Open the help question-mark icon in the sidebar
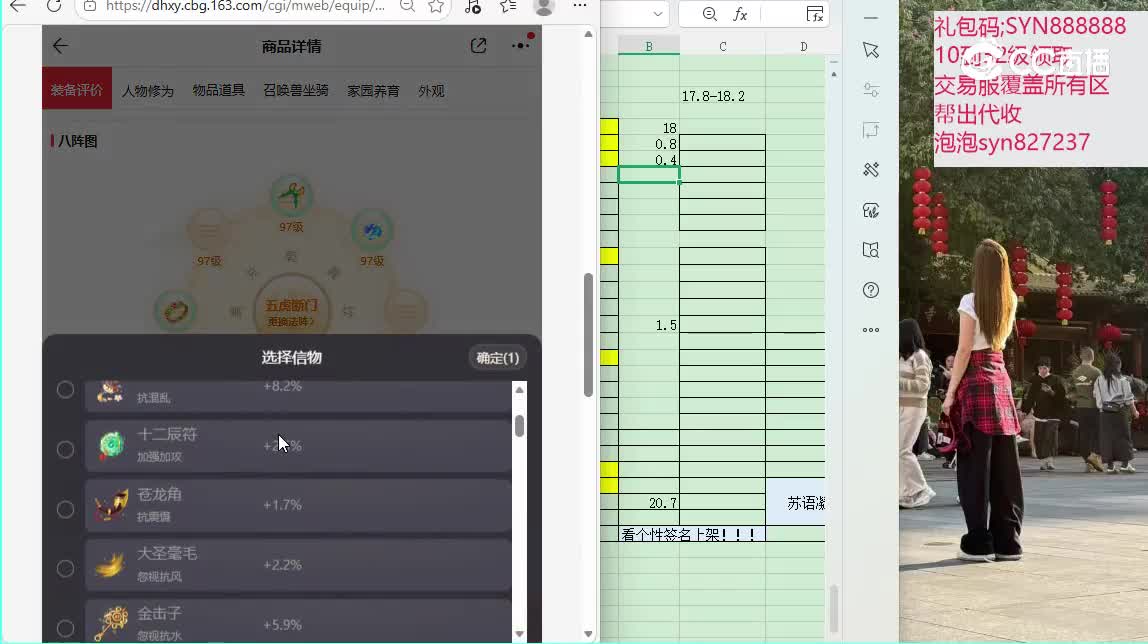1148x644 pixels. [x=871, y=290]
